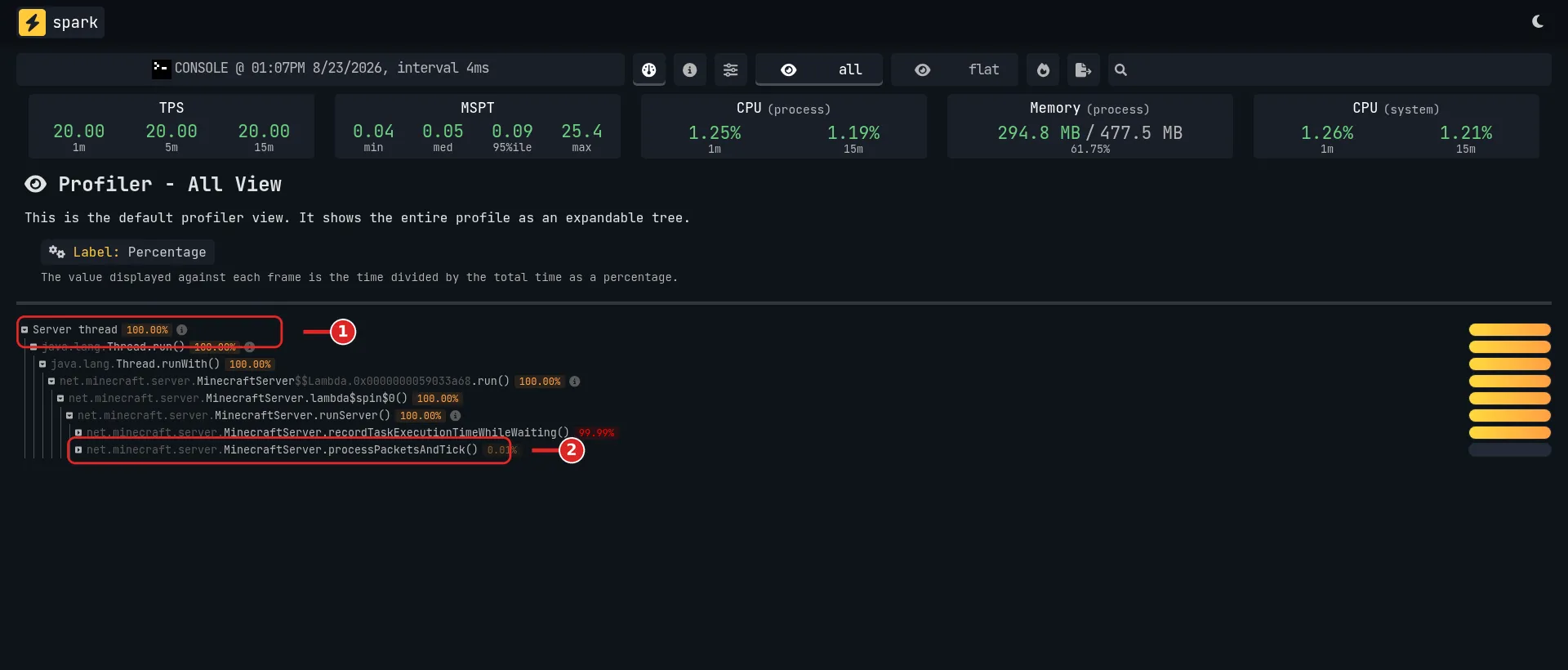Select Server thread row text
Image resolution: width=1568 pixels, height=670 pixels.
[75, 330]
